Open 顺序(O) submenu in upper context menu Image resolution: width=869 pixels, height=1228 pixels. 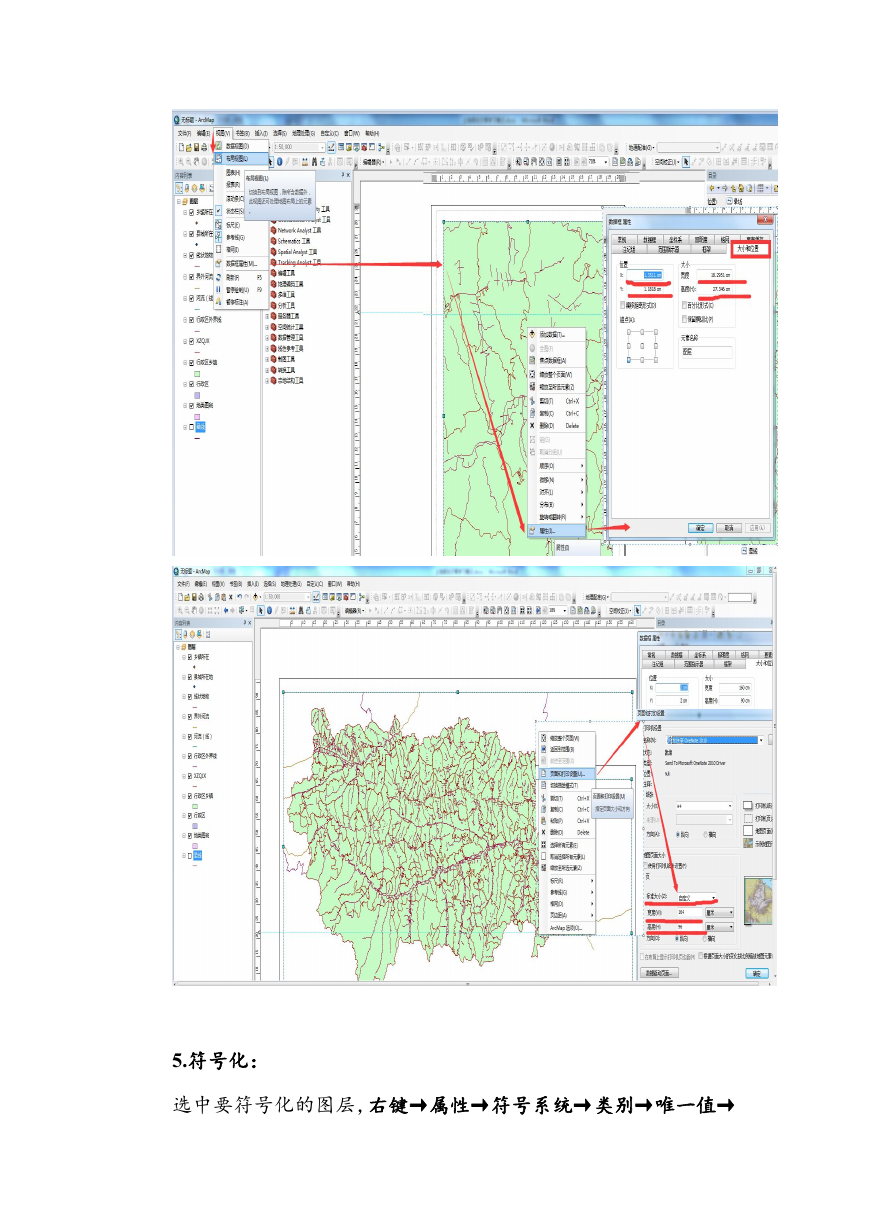556,466
